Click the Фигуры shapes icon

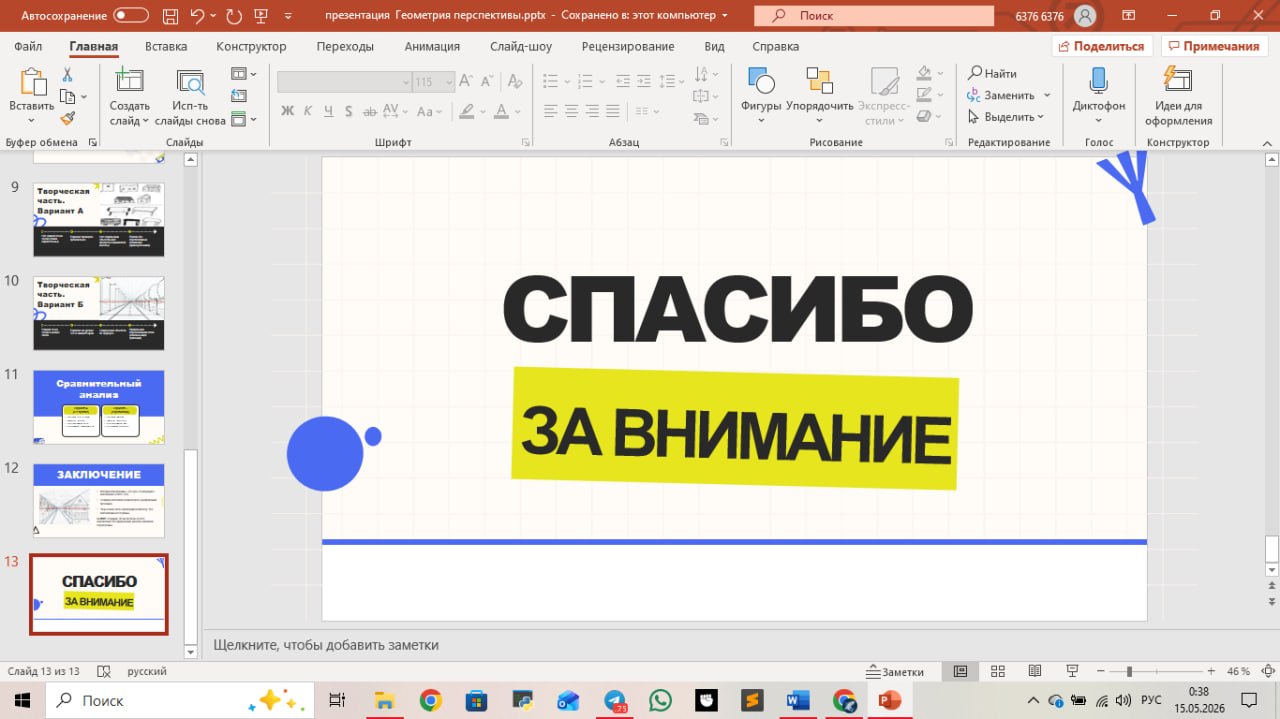(x=761, y=82)
